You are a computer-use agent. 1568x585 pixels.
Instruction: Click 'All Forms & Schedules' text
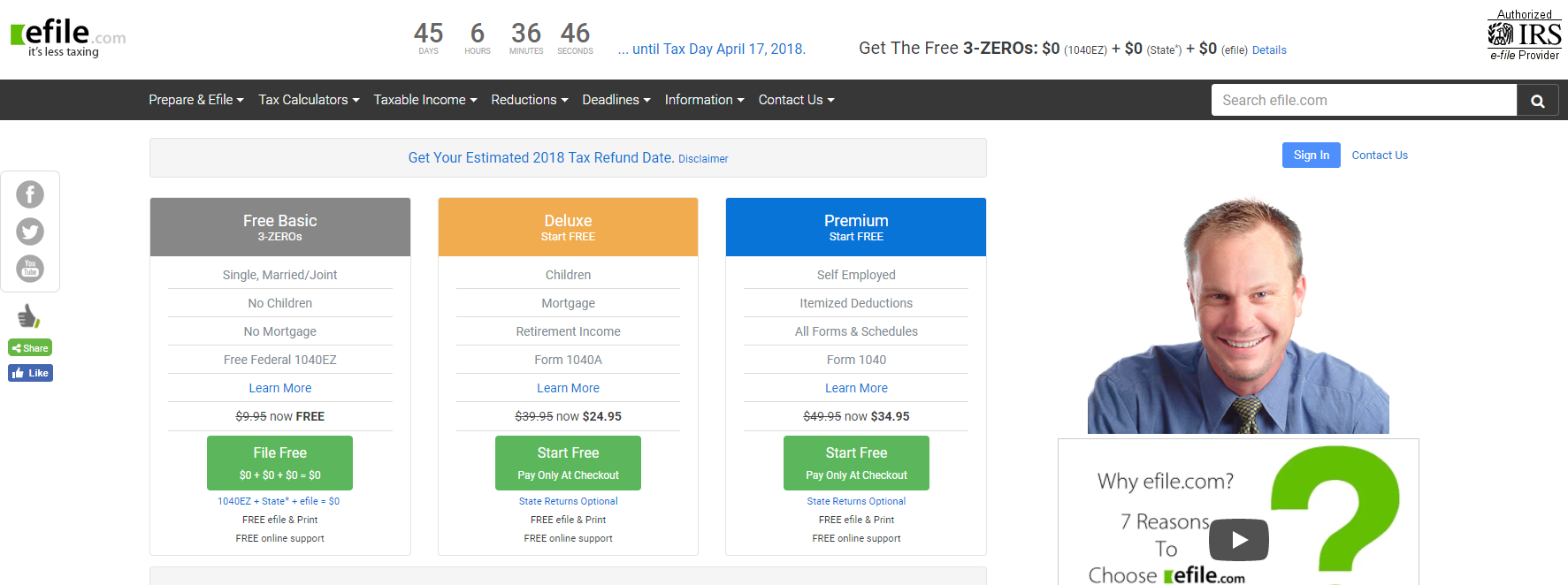coord(856,331)
